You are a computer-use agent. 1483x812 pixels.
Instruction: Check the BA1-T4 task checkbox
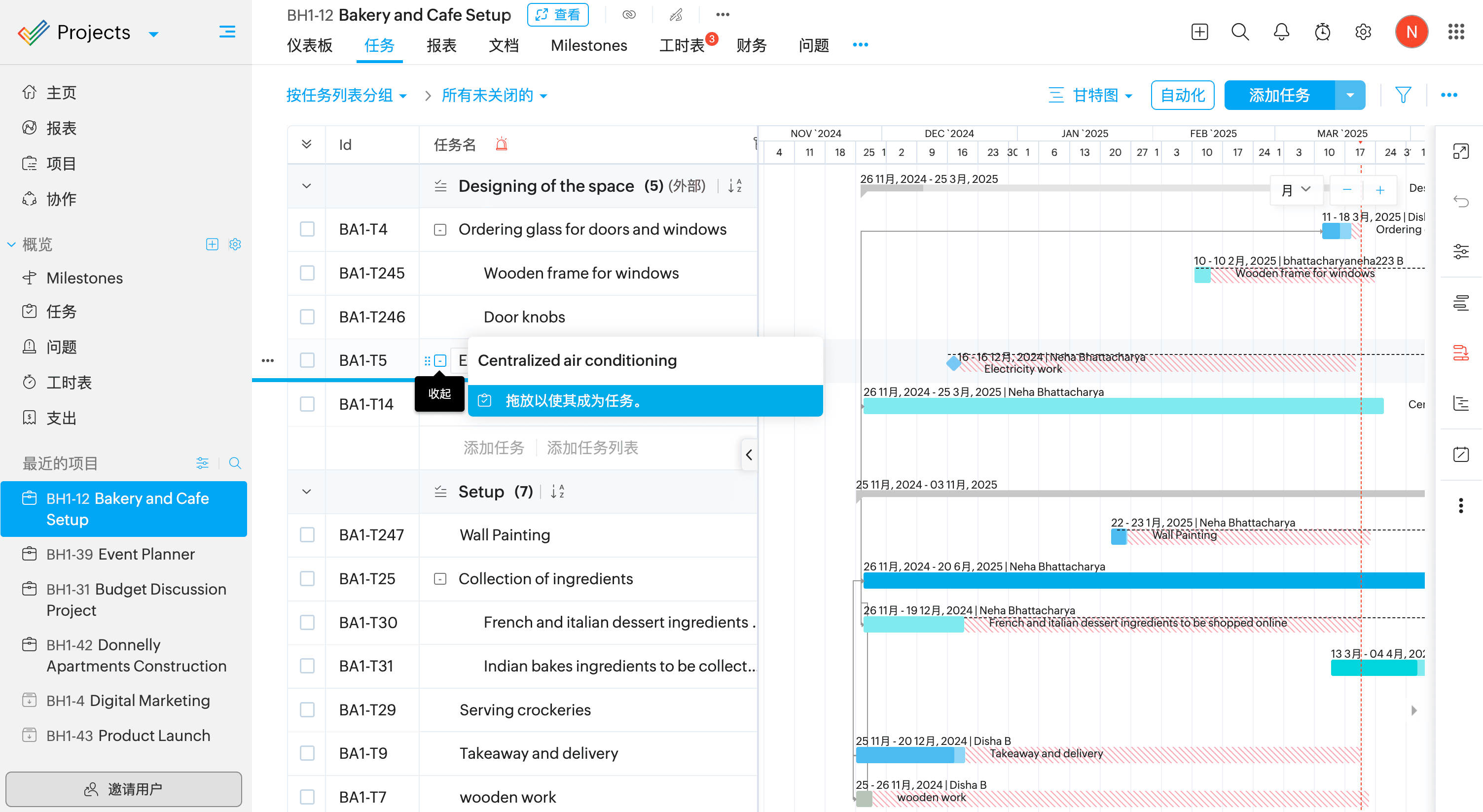307,229
